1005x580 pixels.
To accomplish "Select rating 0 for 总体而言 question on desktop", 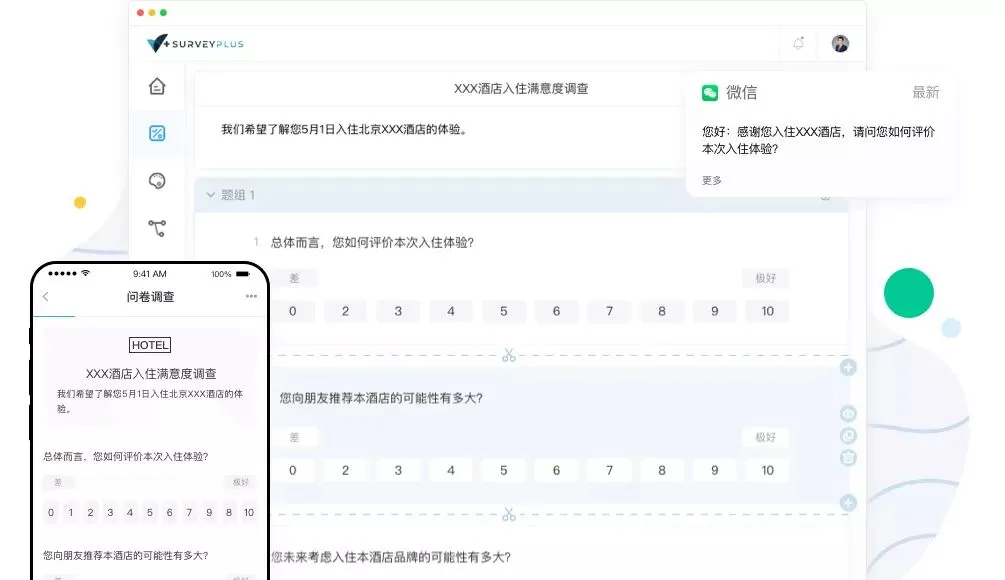I will [292, 311].
